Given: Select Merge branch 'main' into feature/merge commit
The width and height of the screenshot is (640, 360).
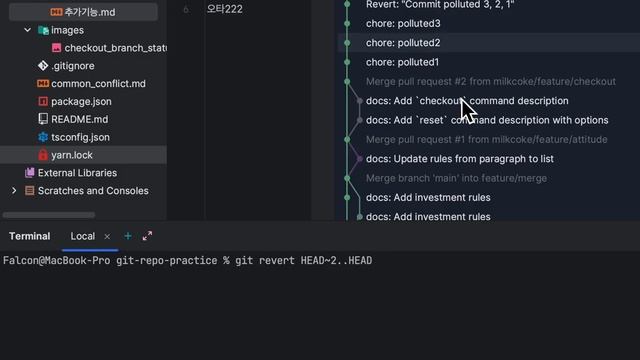Looking at the screenshot, I should tap(456, 178).
